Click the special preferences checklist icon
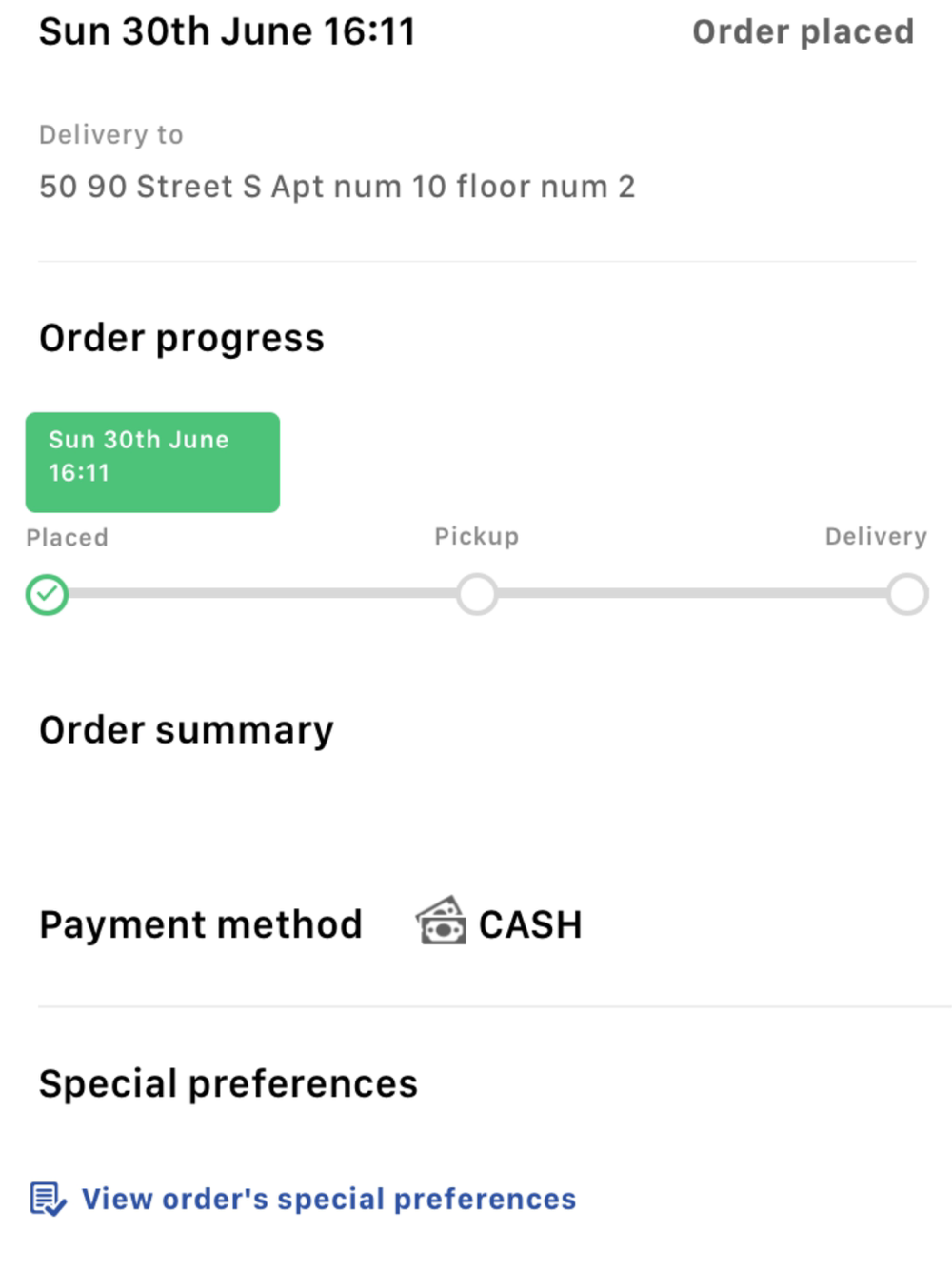The height and width of the screenshot is (1270, 952). tap(48, 1199)
